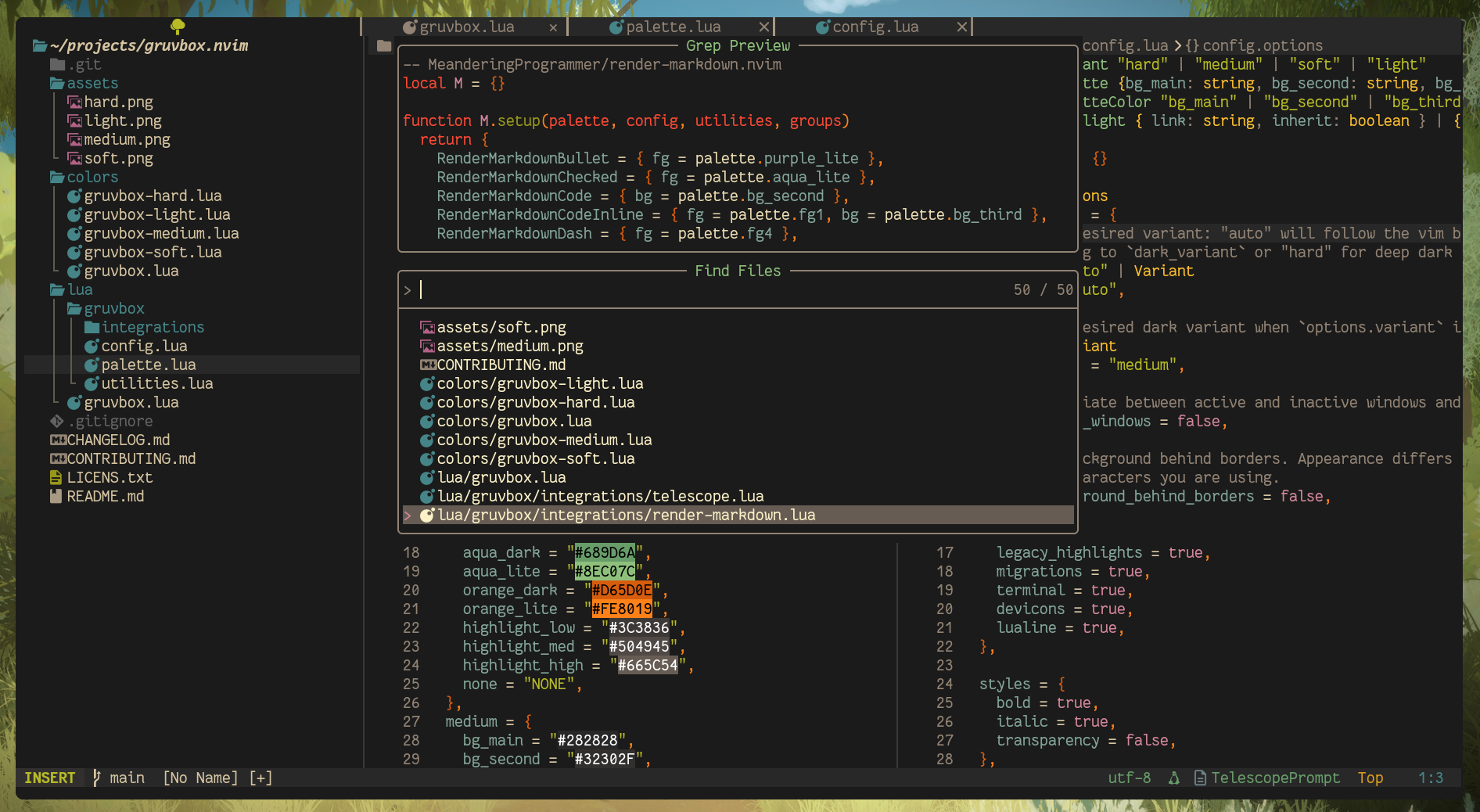This screenshot has height=812, width=1480.
Task: Click the [No Name] [+] buffer label
Action: click(217, 778)
